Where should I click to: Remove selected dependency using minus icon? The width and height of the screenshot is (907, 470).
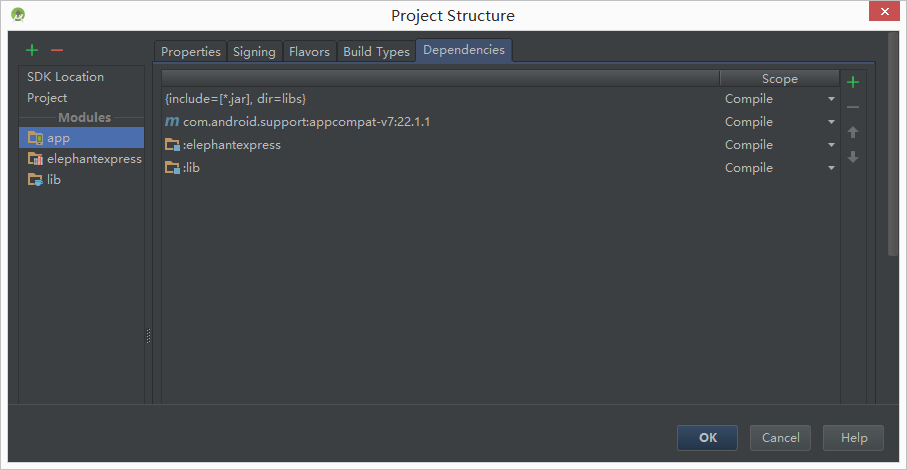[853, 107]
